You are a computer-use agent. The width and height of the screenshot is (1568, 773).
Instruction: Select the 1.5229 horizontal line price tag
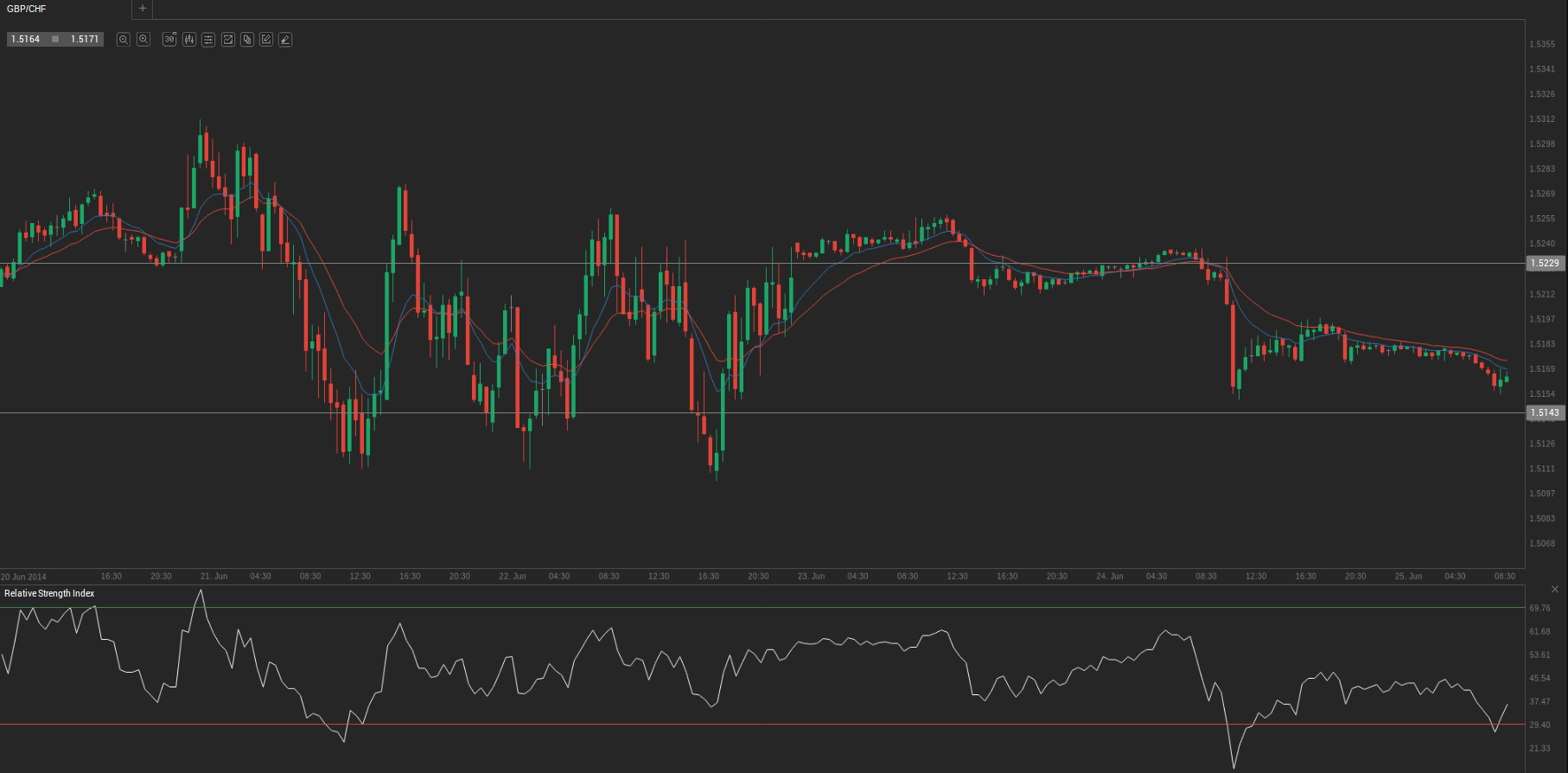pyautogui.click(x=1545, y=264)
